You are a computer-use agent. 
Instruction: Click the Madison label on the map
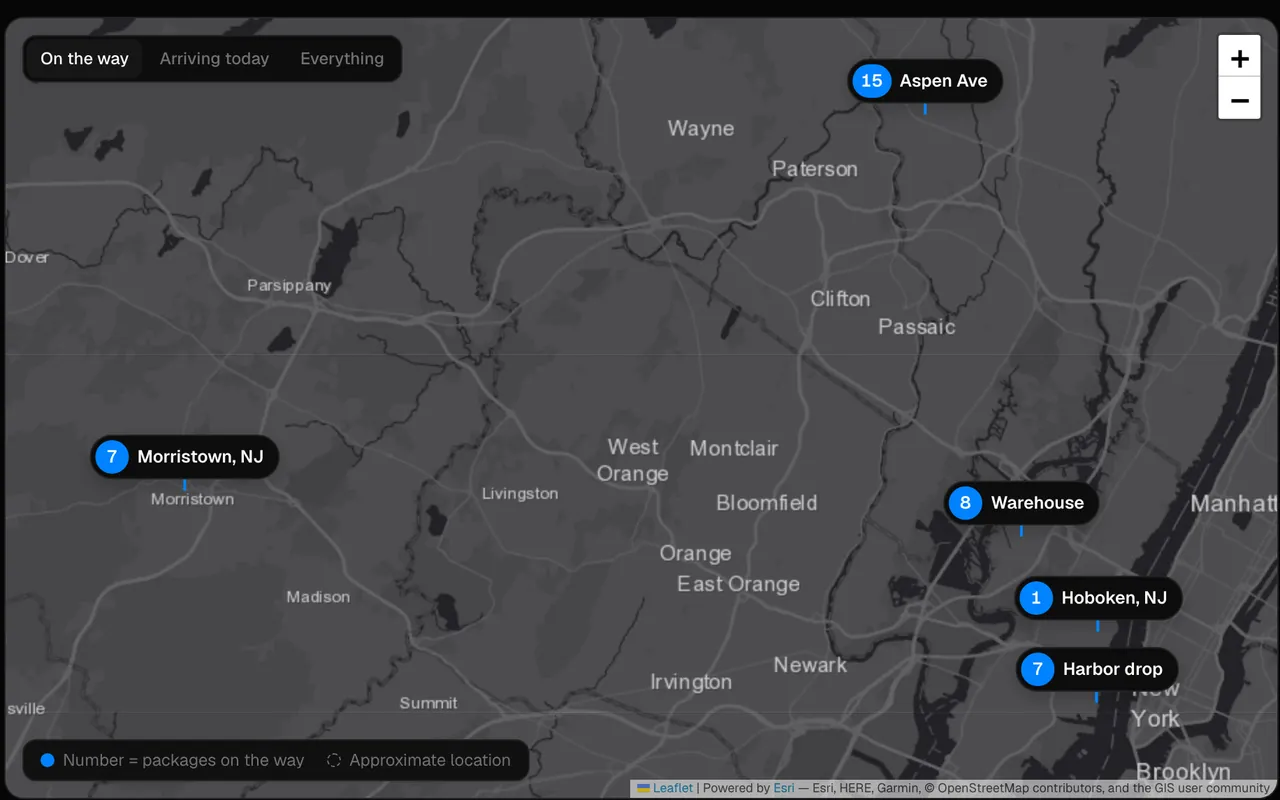click(318, 597)
